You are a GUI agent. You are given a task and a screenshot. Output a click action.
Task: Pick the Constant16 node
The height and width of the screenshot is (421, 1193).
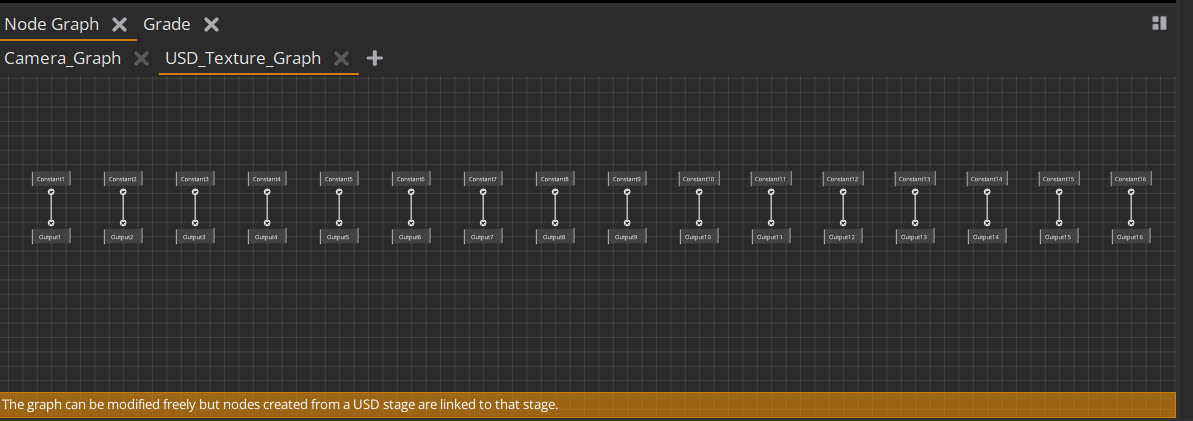coord(1131,179)
